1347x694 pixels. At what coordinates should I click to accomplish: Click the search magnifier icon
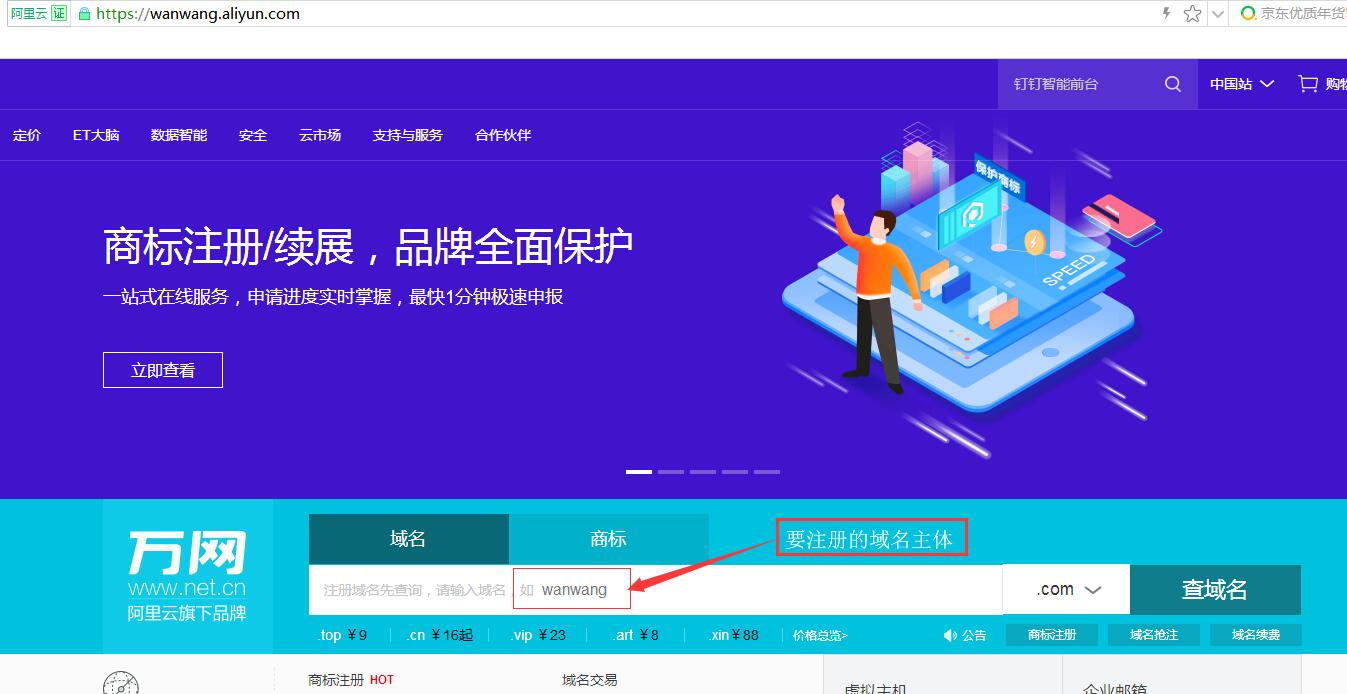click(1171, 84)
